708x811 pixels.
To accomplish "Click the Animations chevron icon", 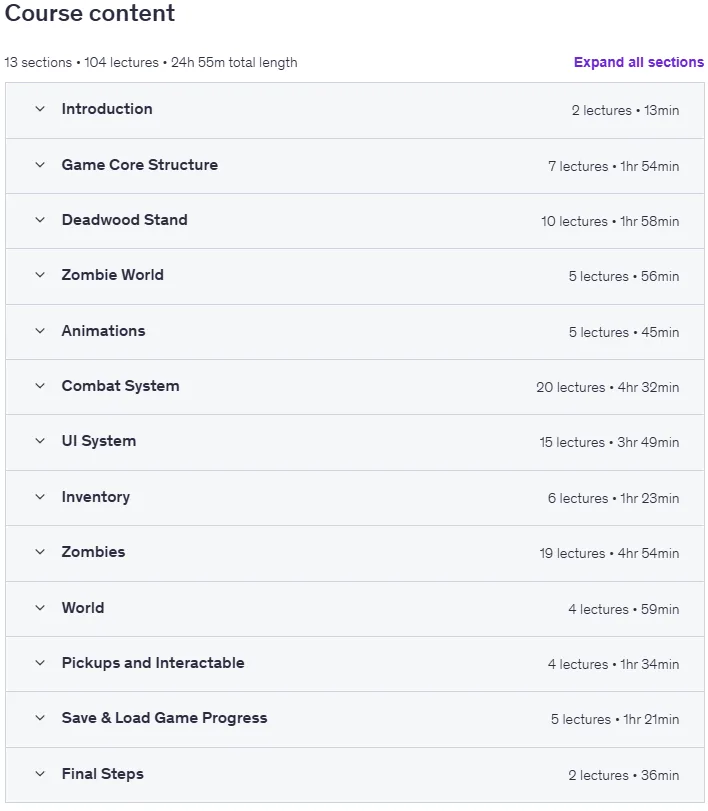I will coord(40,331).
